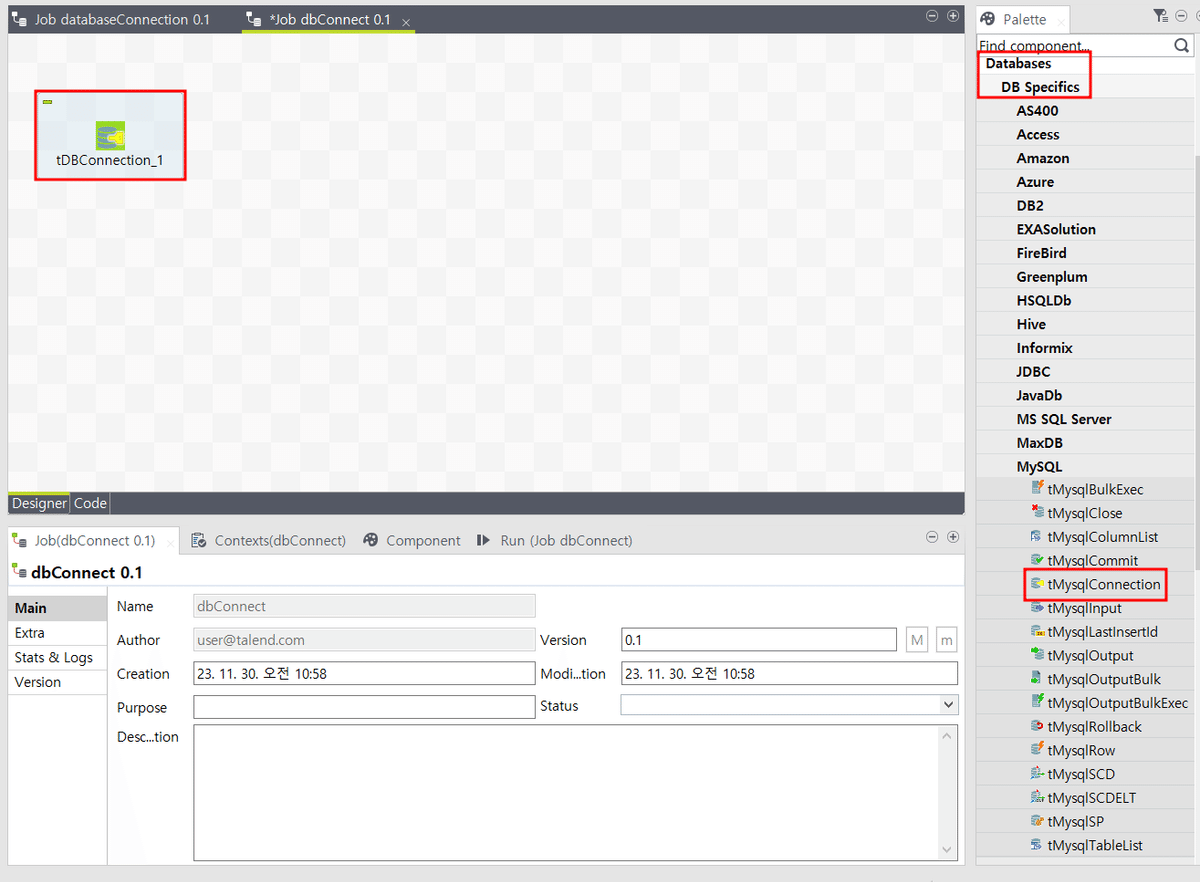Open the Component tab
The width and height of the screenshot is (1200, 882).
[x=412, y=540]
